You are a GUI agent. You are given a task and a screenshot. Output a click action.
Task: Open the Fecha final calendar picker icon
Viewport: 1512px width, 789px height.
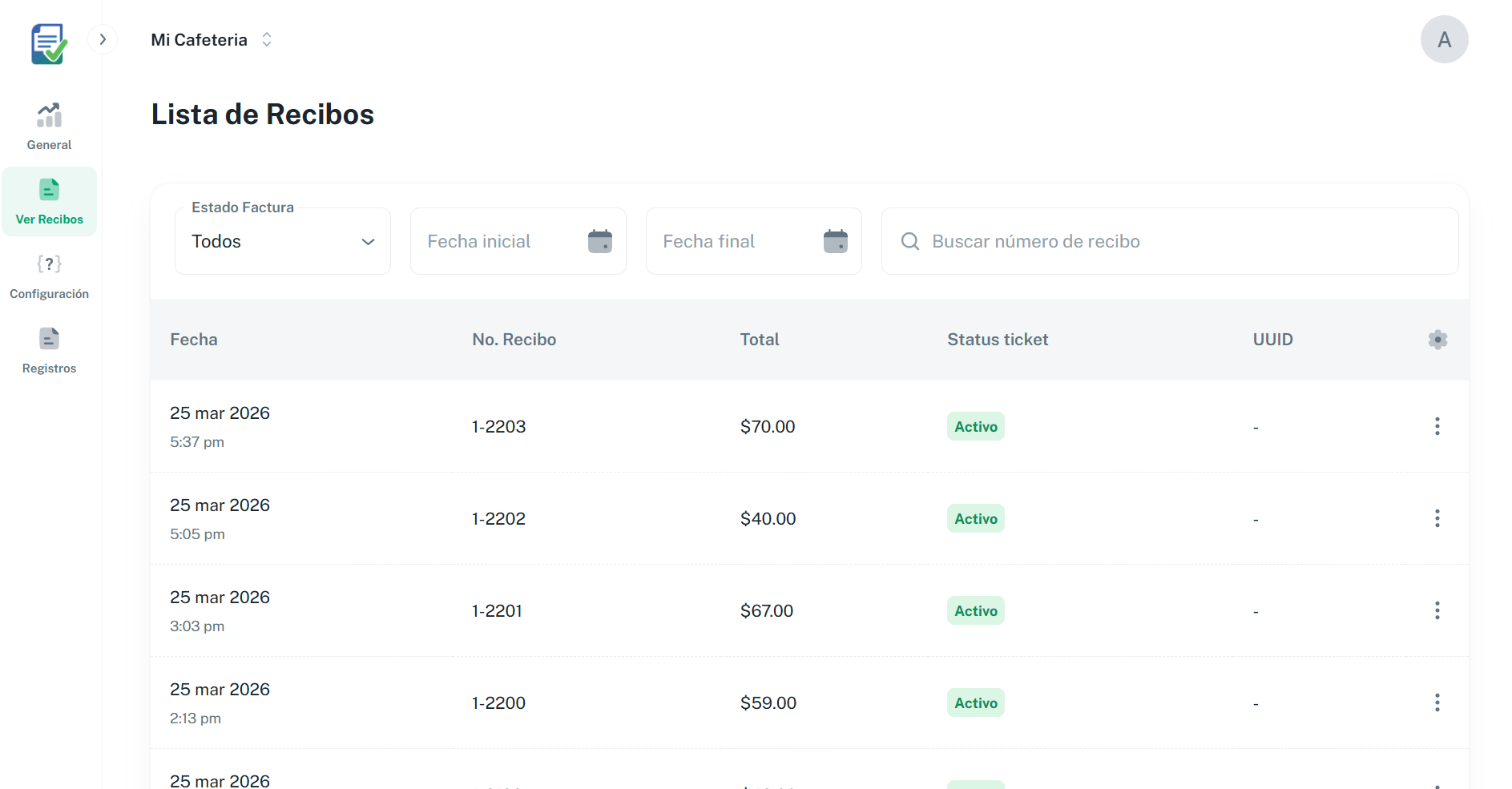pyautogui.click(x=836, y=241)
